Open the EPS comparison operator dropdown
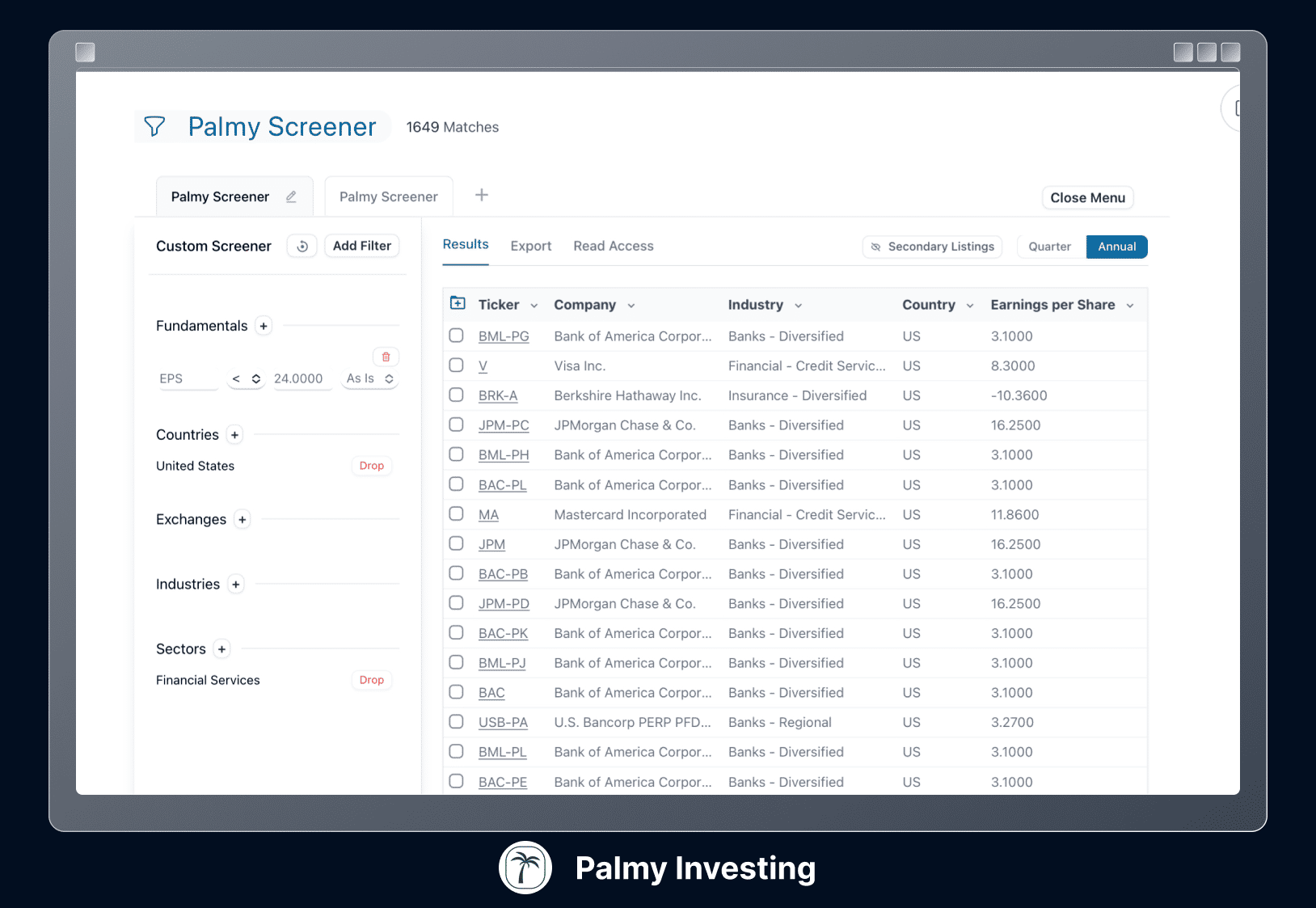Viewport: 1316px width, 908px height. 247,378
